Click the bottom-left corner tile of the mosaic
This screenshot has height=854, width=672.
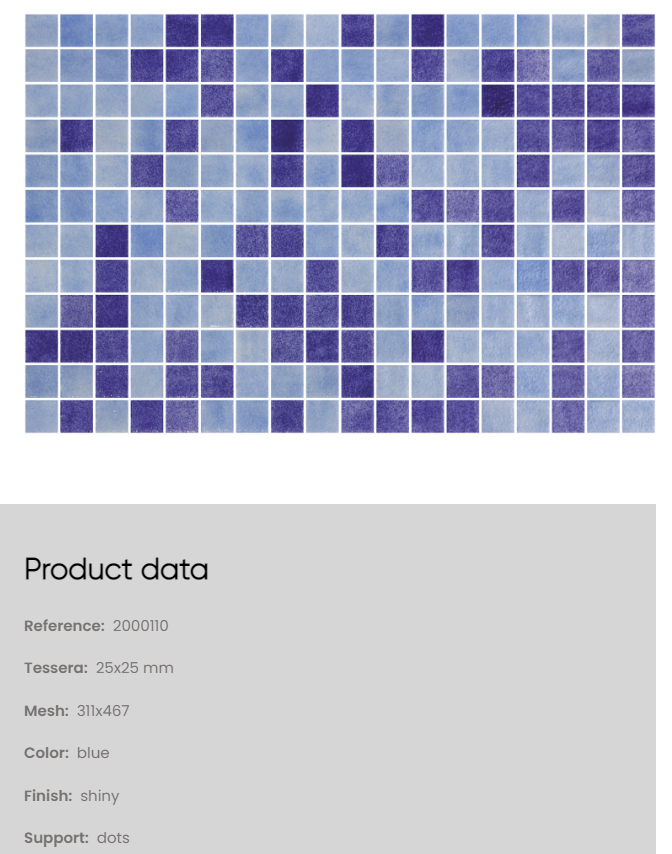tap(41, 416)
